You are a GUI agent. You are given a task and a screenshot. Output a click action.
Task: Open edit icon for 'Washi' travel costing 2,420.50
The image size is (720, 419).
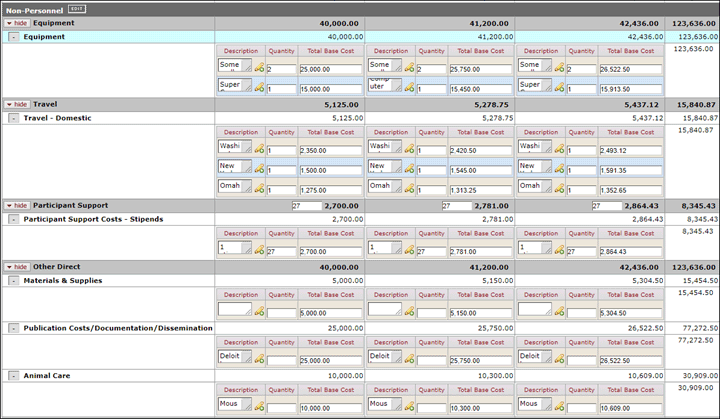click(x=409, y=149)
